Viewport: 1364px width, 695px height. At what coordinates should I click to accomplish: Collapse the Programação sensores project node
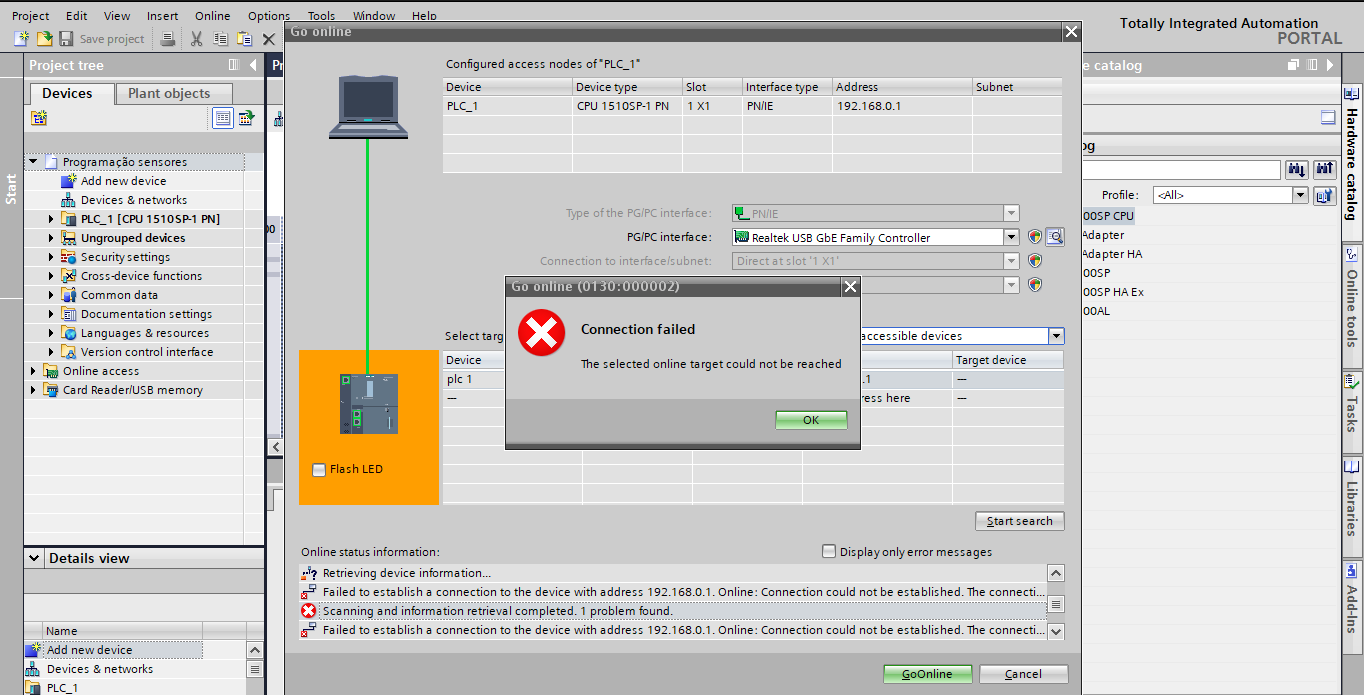point(33,162)
